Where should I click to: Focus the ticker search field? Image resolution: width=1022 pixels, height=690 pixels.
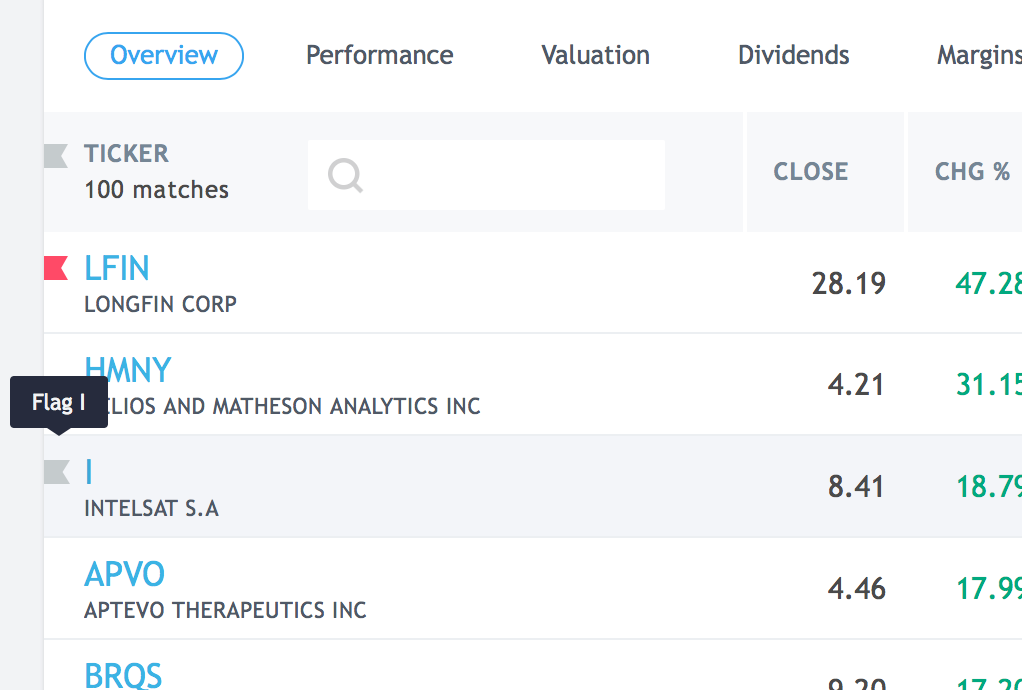click(486, 175)
